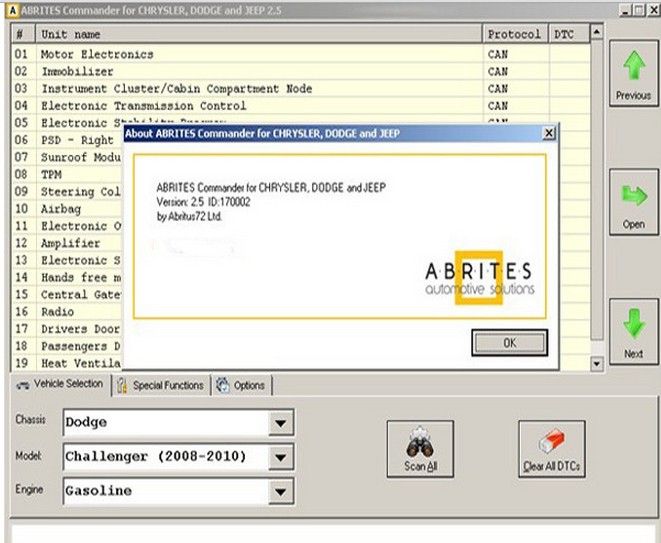Select row 07 Sunroof Module
Image resolution: width=661 pixels, height=543 pixels.
pos(67,158)
